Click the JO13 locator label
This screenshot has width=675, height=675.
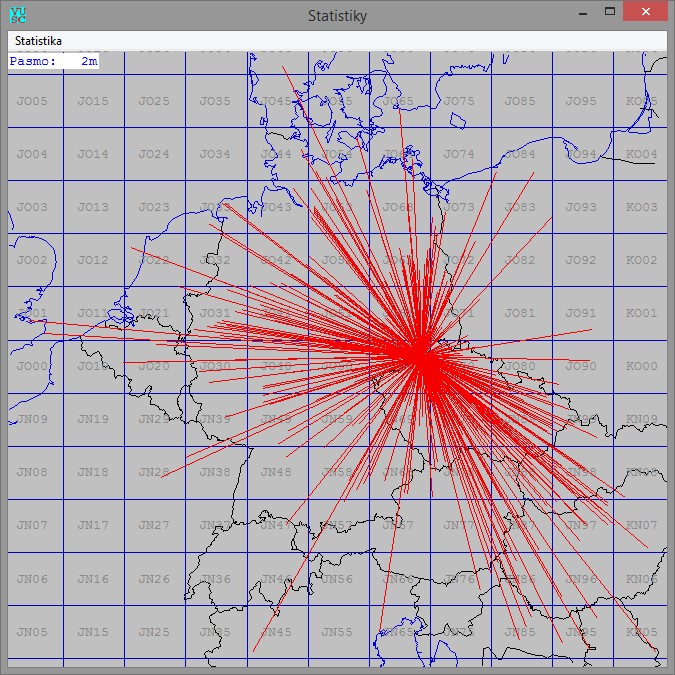click(x=93, y=207)
